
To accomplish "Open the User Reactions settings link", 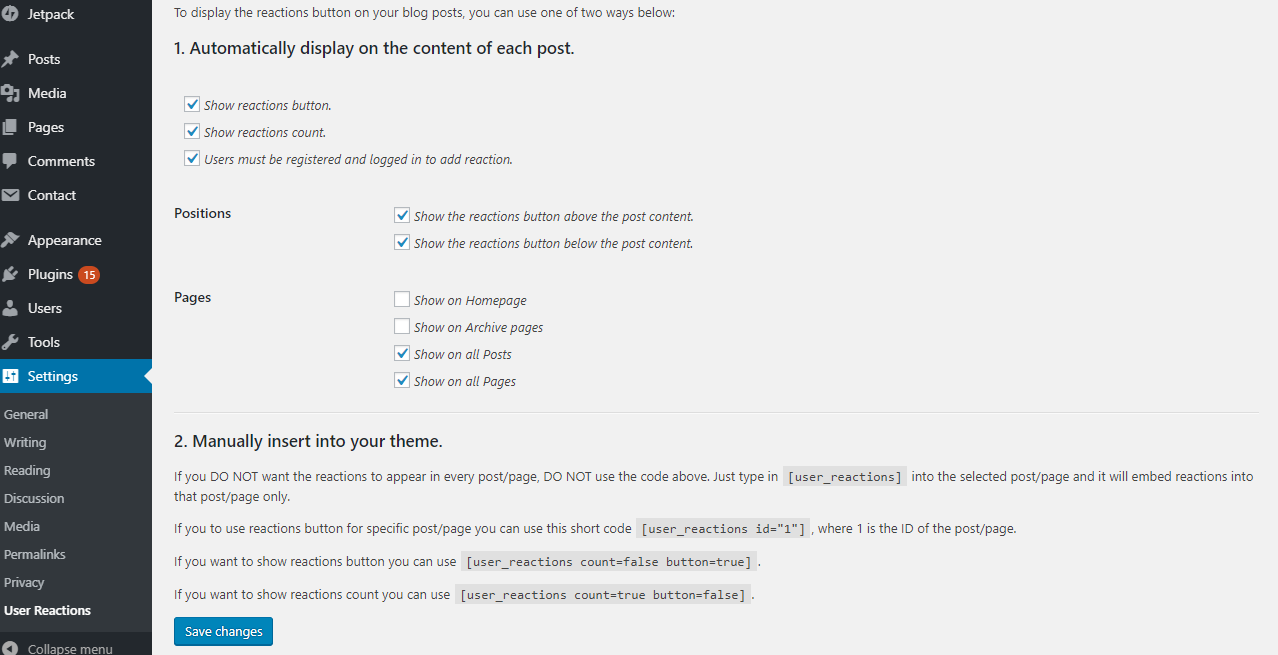I will coord(47,610).
